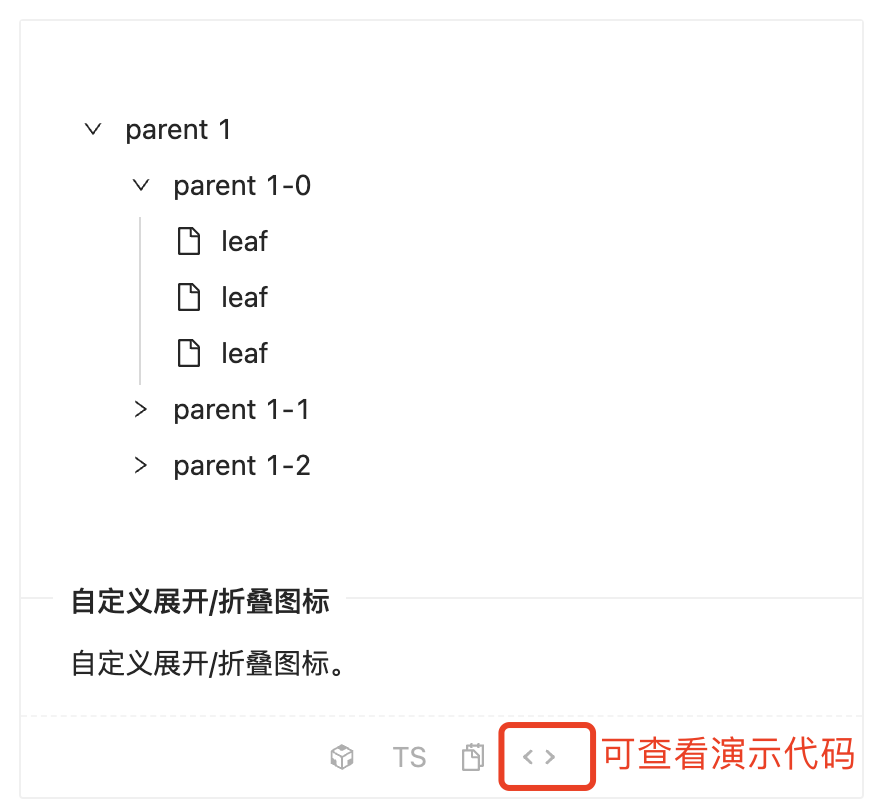Select the parent 1-1 tree label
This screenshot has width=878, height=812.
(241, 410)
